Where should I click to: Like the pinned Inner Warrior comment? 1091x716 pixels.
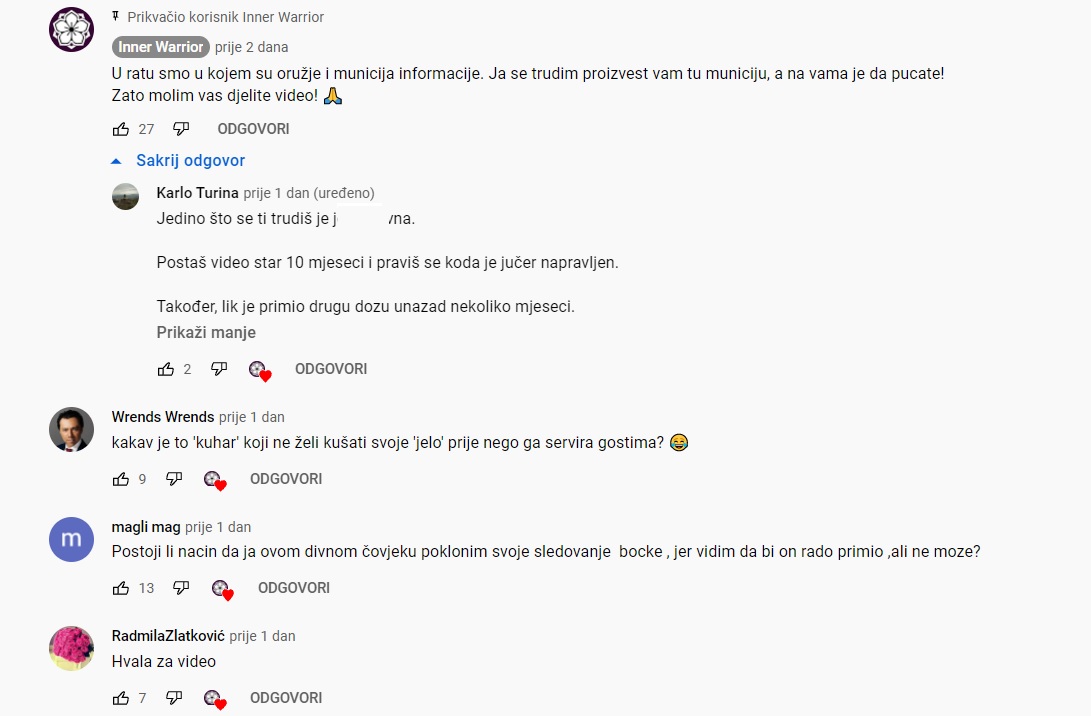coord(121,129)
